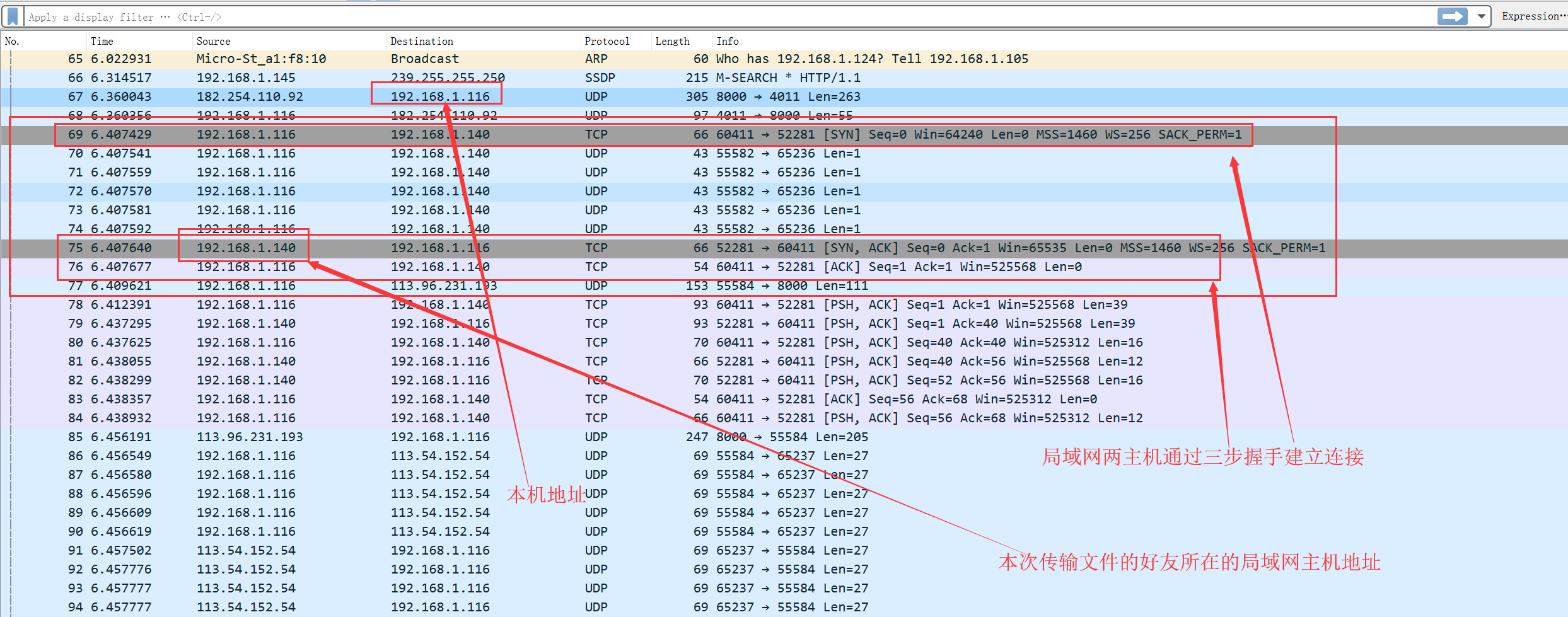Apply filter with the blue arrow button

(1453, 16)
